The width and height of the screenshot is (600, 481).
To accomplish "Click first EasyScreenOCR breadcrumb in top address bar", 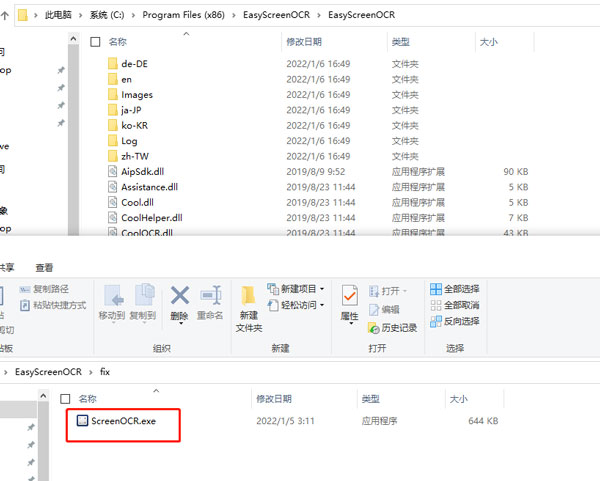I will coord(276,15).
